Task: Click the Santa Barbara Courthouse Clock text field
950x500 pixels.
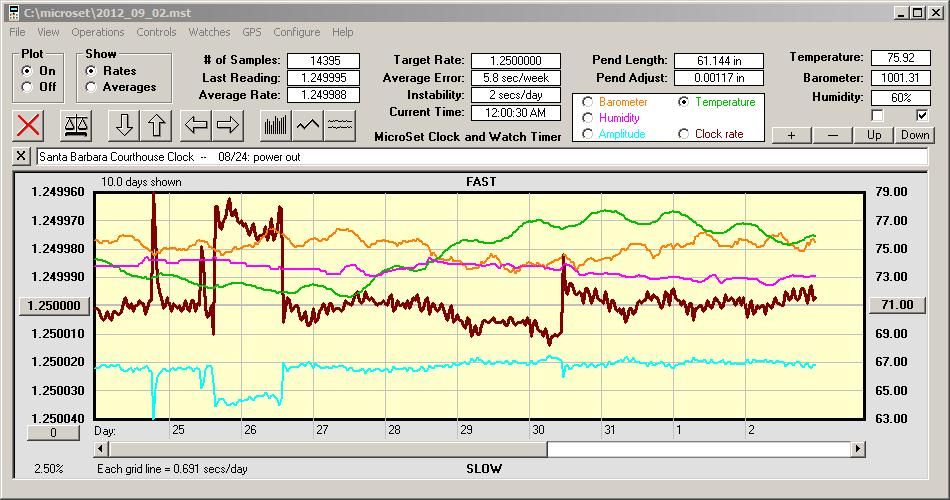Action: click(x=480, y=157)
